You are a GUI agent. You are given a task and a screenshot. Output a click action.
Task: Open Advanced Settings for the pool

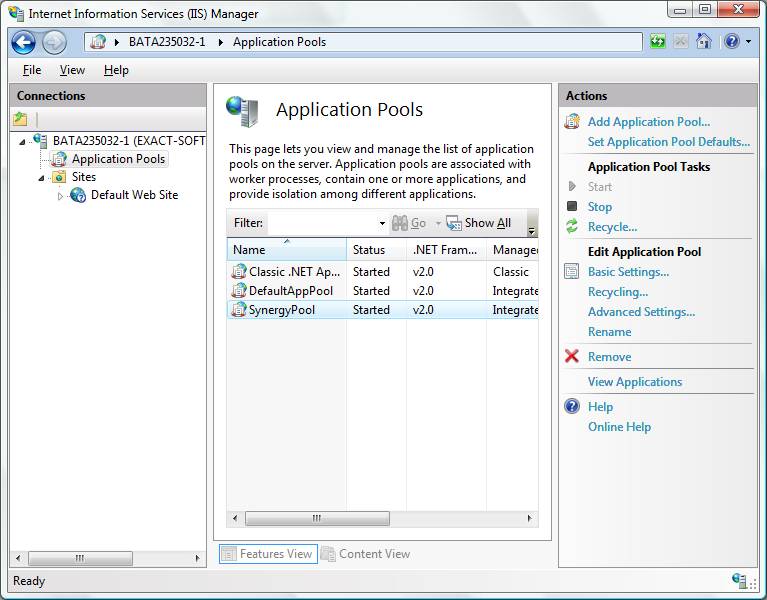pyautogui.click(x=641, y=312)
